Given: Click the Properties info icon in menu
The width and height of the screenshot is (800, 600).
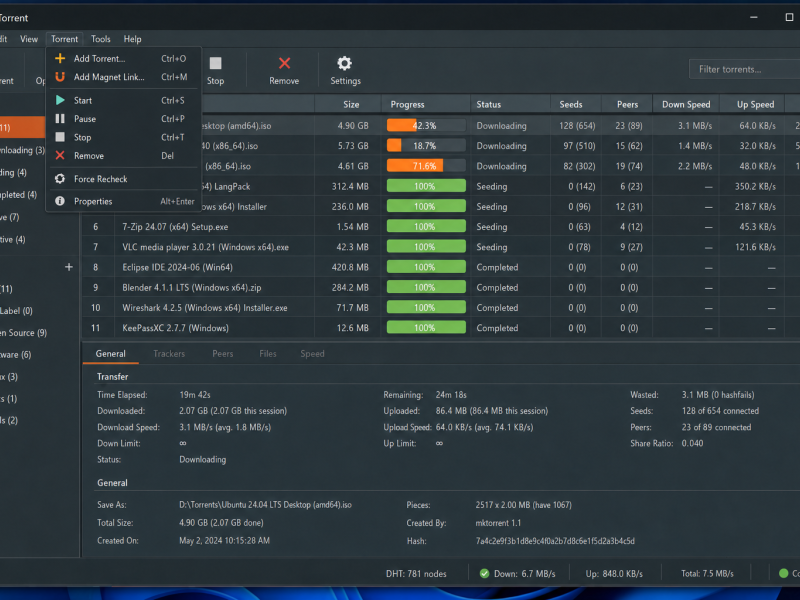Looking at the screenshot, I should [x=60, y=202].
